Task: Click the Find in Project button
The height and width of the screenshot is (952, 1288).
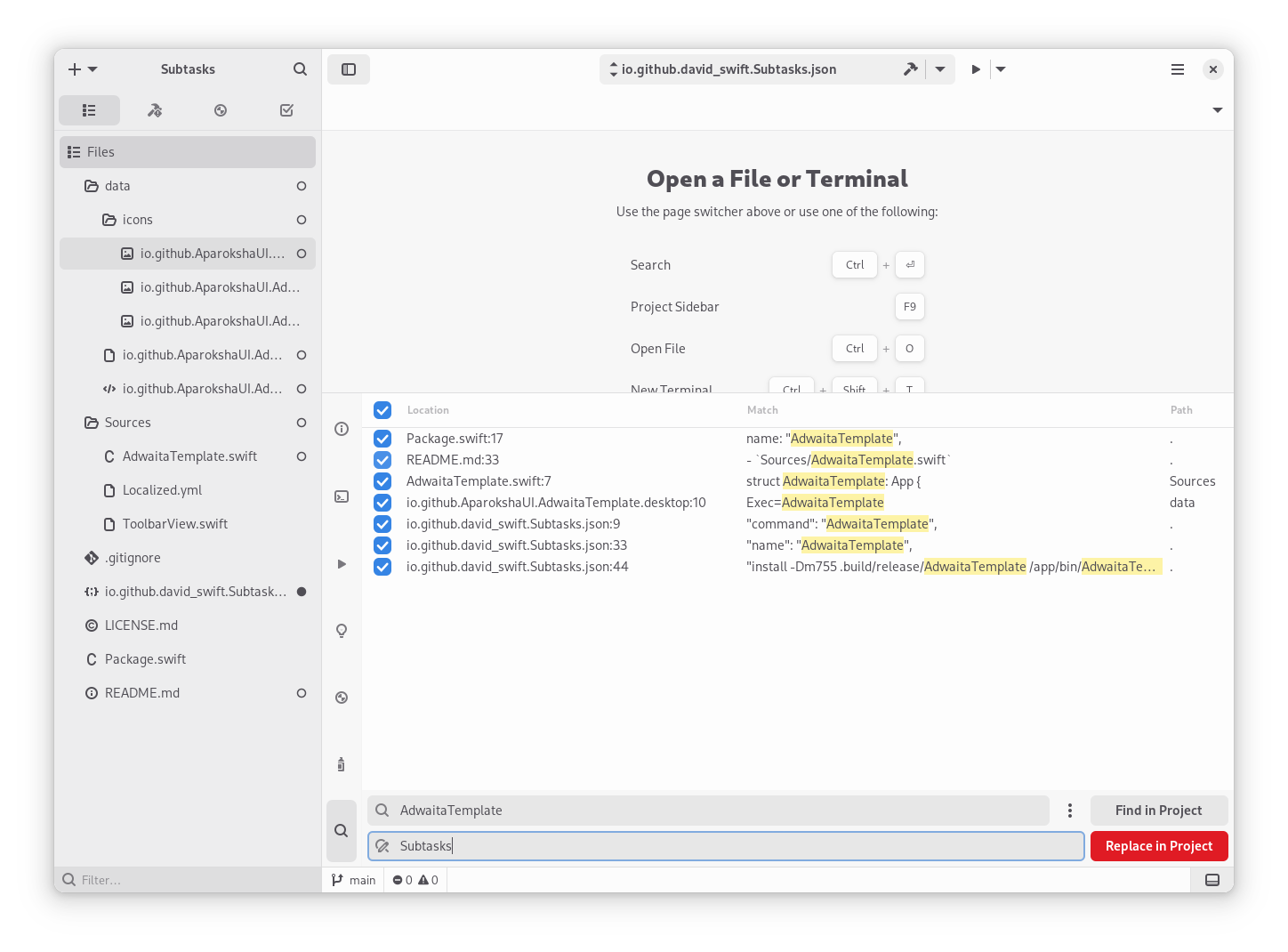Action: (1158, 811)
